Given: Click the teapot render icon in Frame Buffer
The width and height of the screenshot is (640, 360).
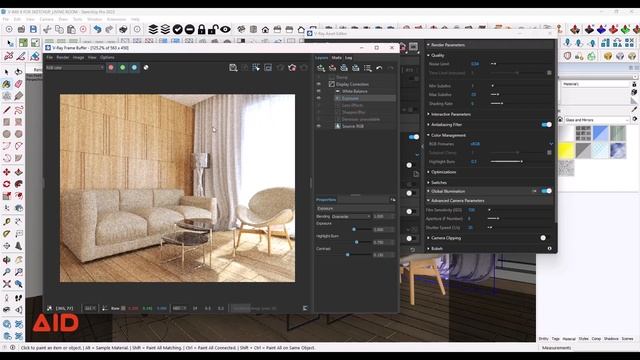Looking at the screenshot, I should click(292, 68).
